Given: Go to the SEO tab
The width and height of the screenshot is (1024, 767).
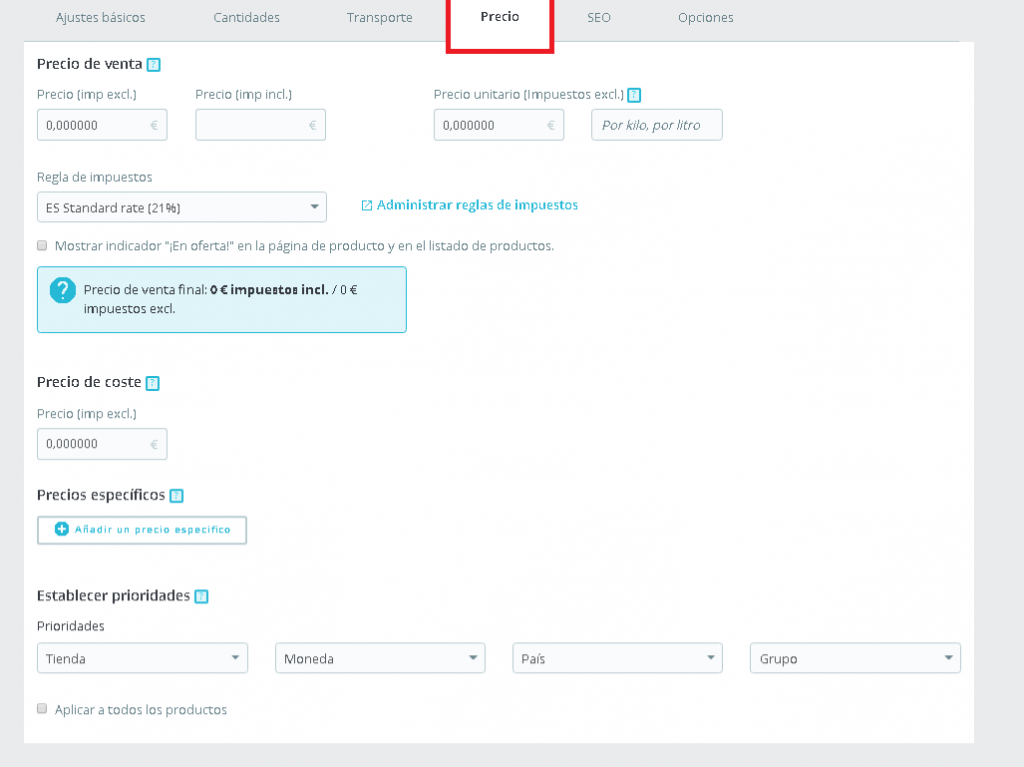Looking at the screenshot, I should point(599,18).
